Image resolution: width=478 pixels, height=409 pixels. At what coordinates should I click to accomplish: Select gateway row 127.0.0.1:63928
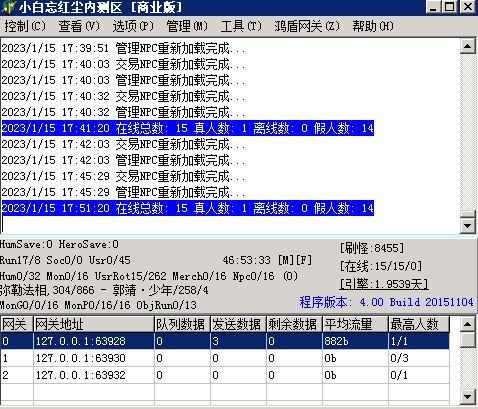tap(225, 341)
